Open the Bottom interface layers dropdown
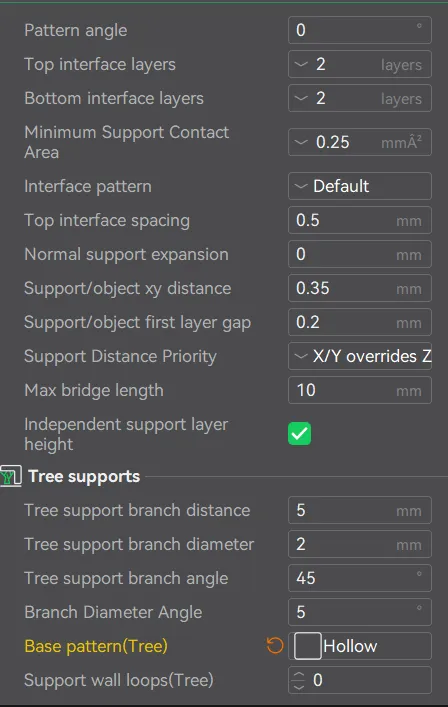The width and height of the screenshot is (448, 707). point(360,98)
